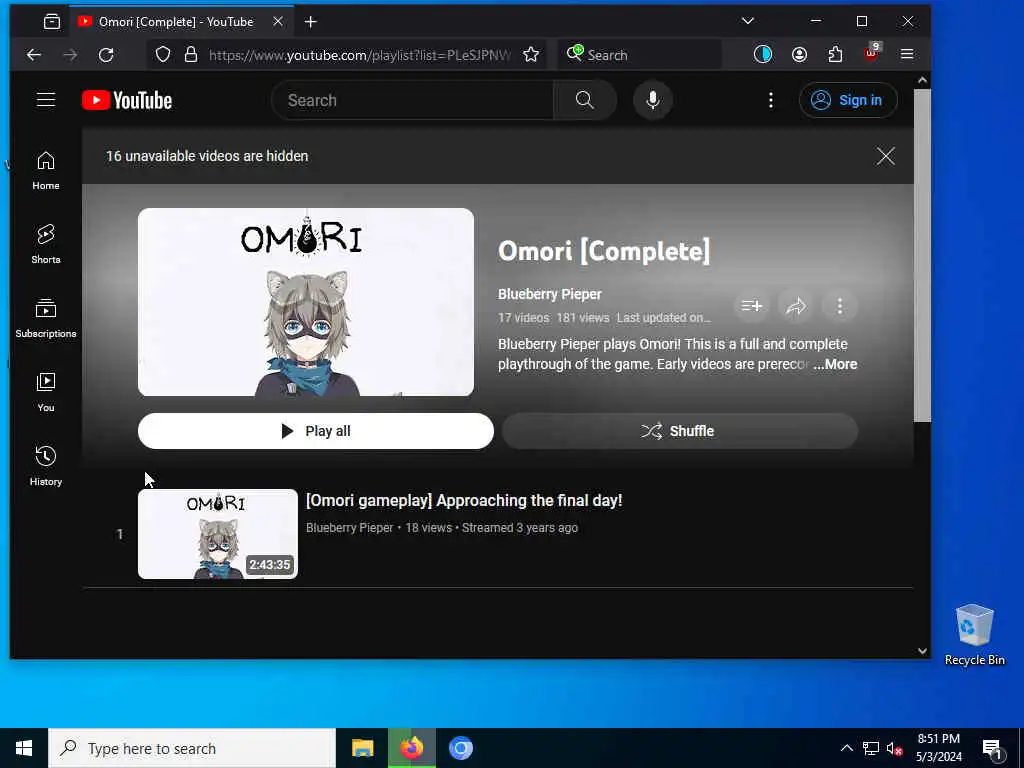Click the Play all button
This screenshot has height=768, width=1024.
click(x=315, y=431)
